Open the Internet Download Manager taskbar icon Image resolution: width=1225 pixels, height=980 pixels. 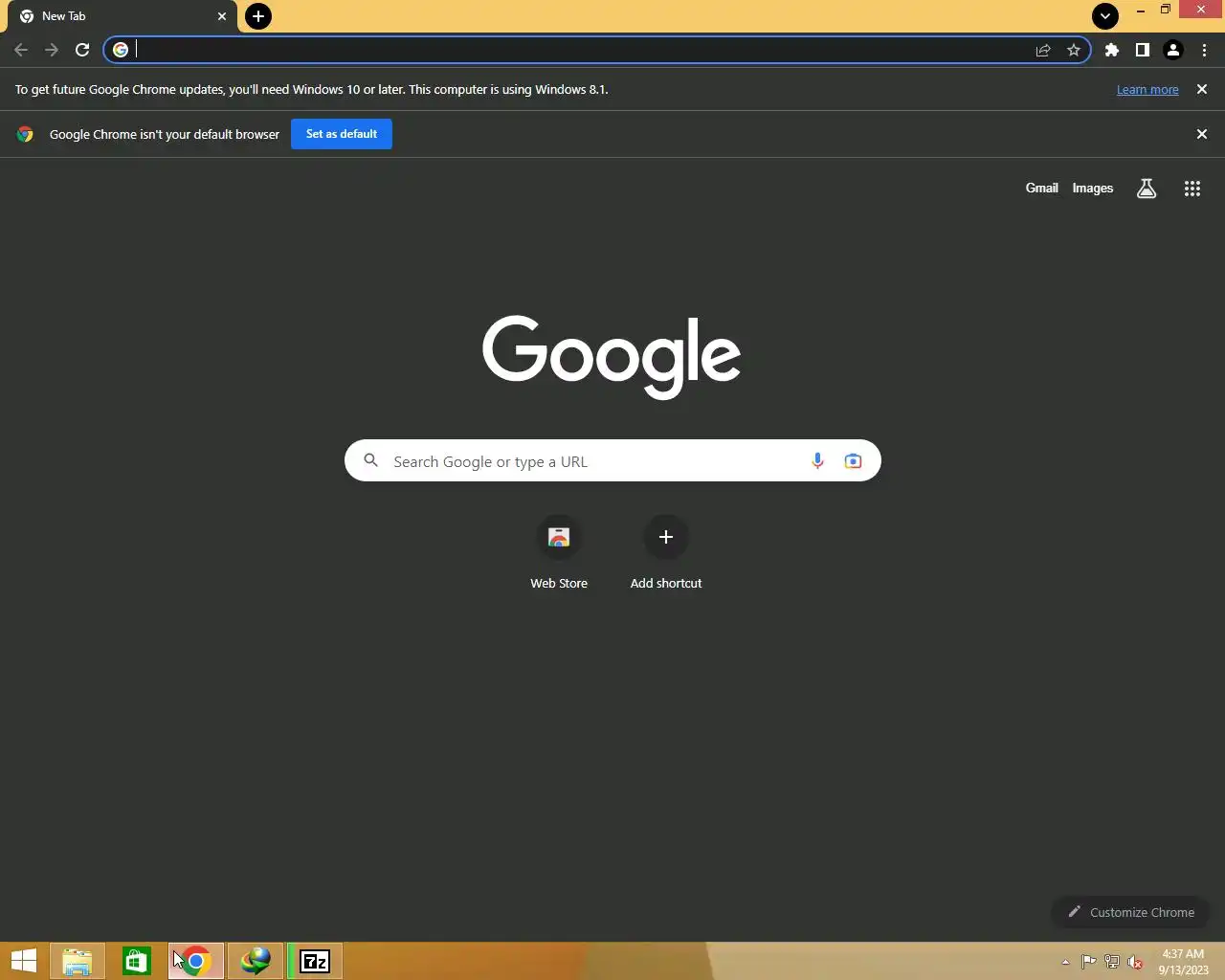click(x=256, y=961)
